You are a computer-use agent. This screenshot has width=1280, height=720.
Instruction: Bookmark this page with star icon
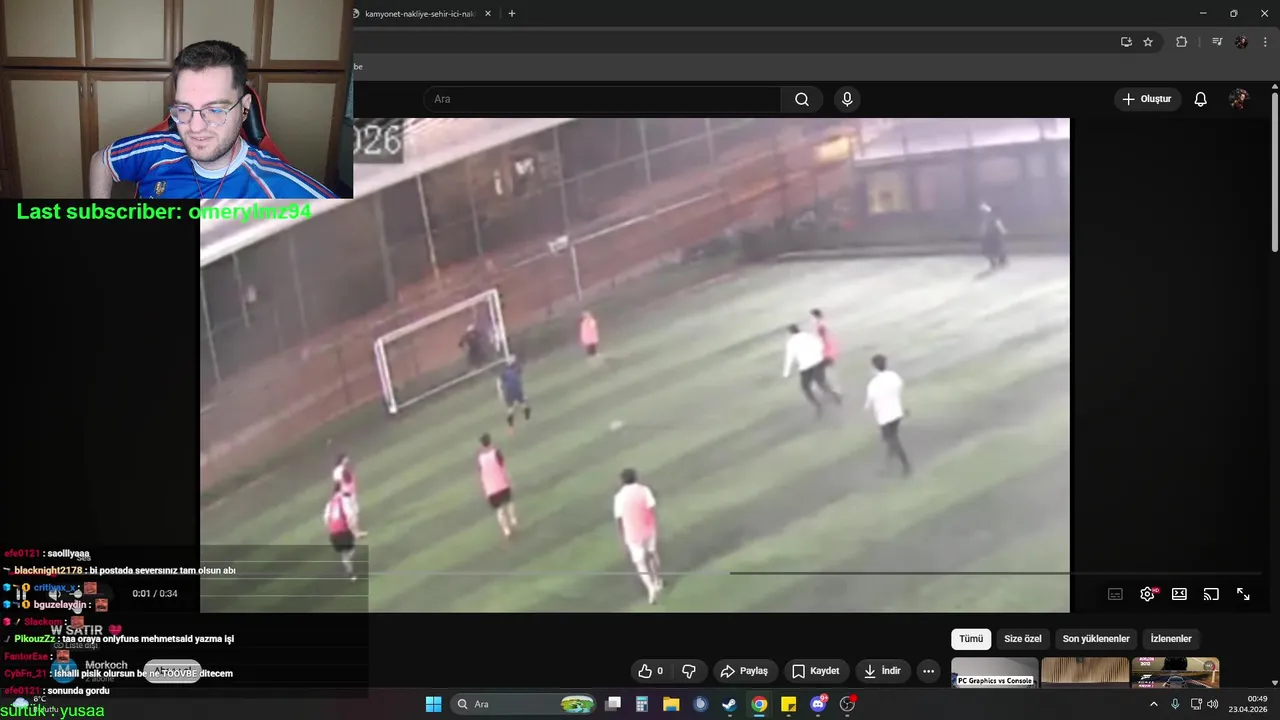(x=1148, y=42)
